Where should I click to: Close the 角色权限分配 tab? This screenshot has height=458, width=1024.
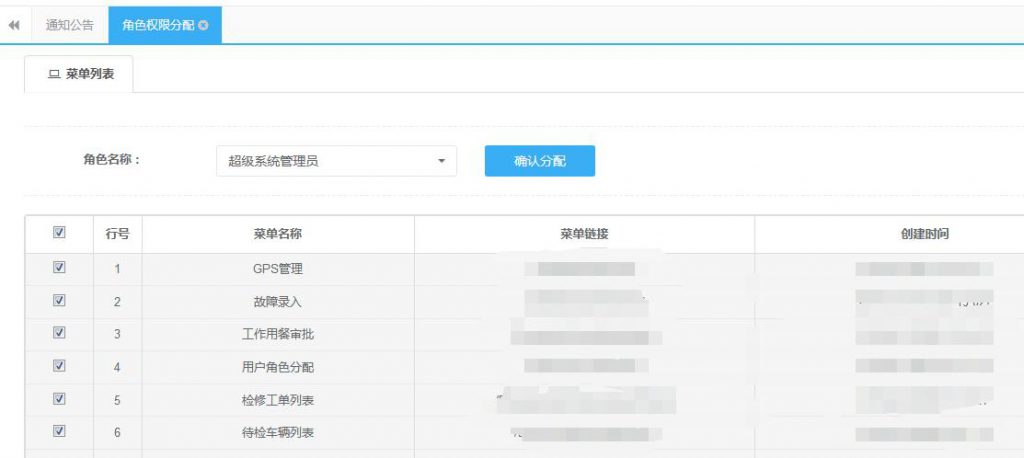(x=204, y=25)
